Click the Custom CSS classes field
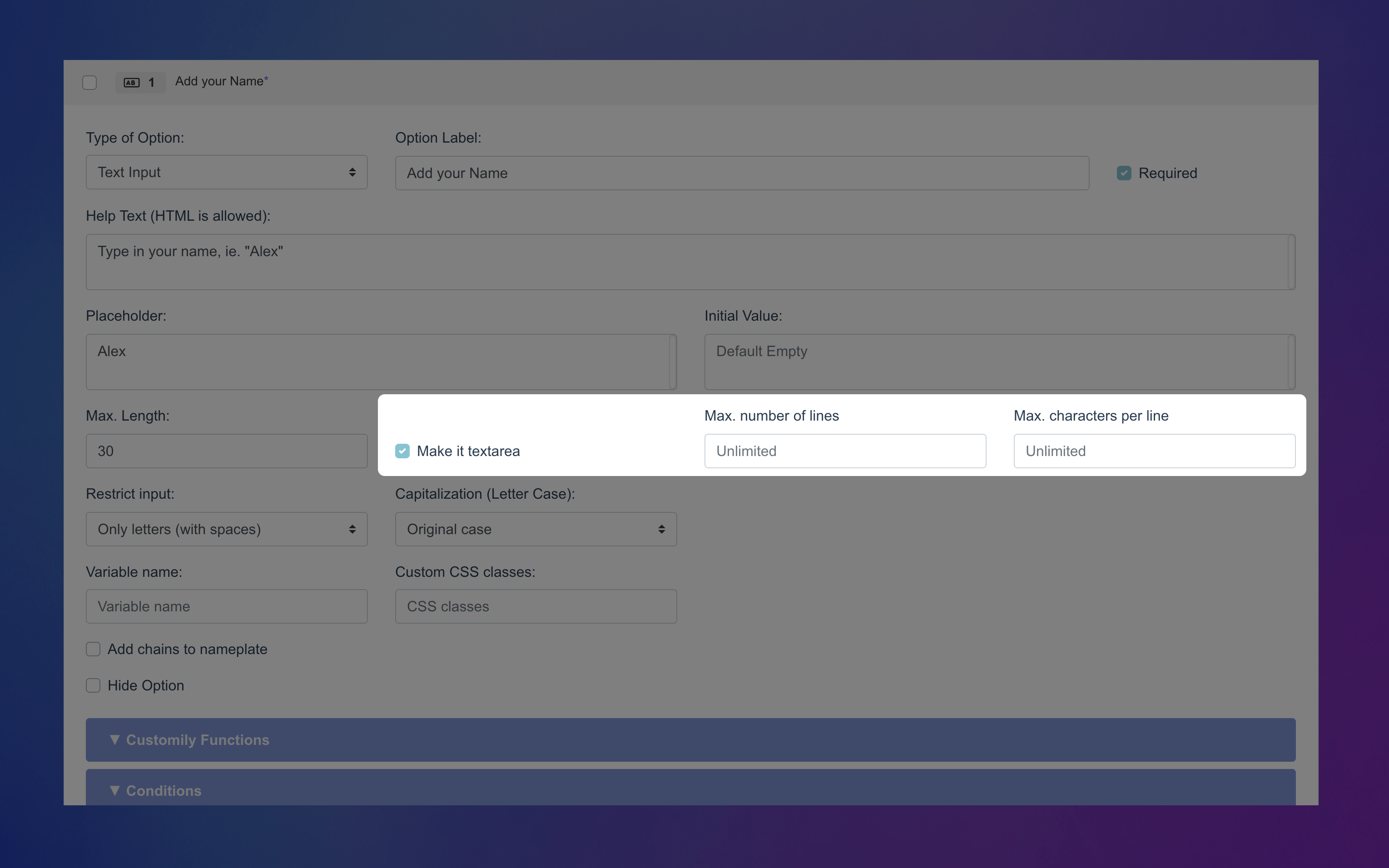 click(536, 606)
